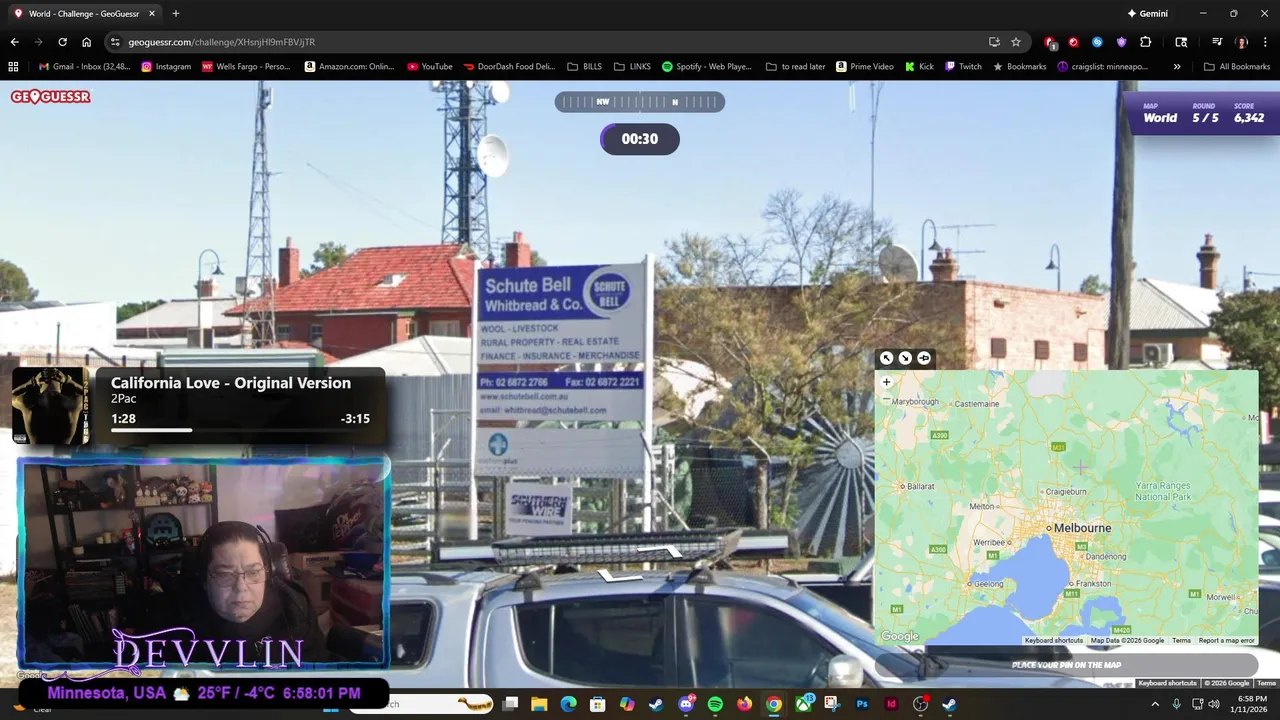
Task: Open the media controls icon in Chrome
Action: point(1217,42)
